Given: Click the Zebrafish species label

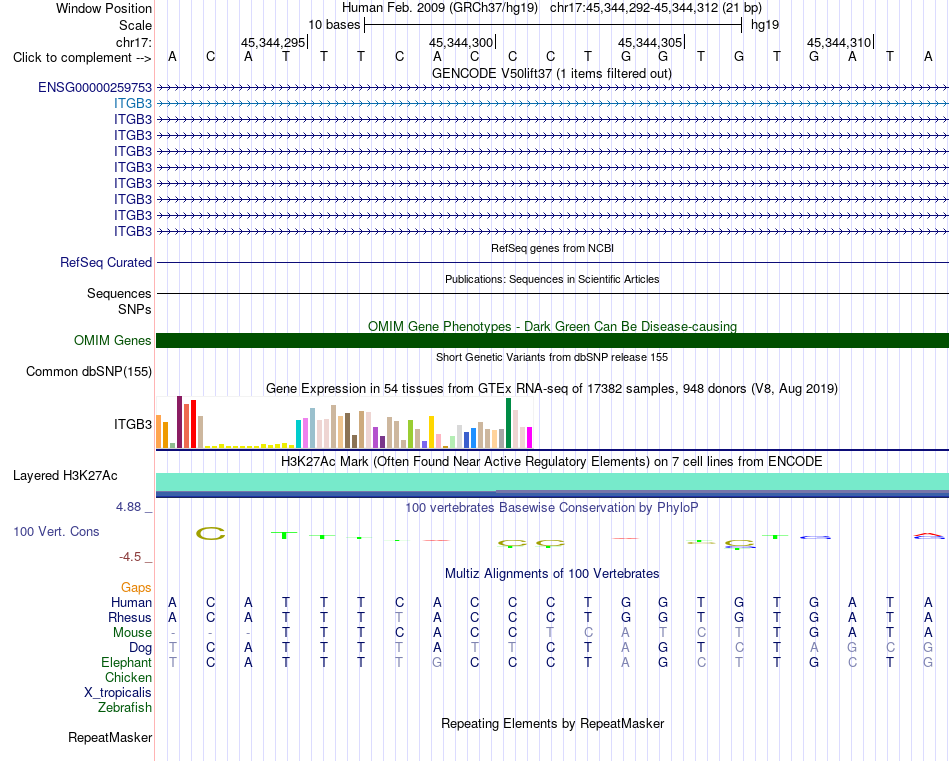Looking at the screenshot, I should [125, 707].
